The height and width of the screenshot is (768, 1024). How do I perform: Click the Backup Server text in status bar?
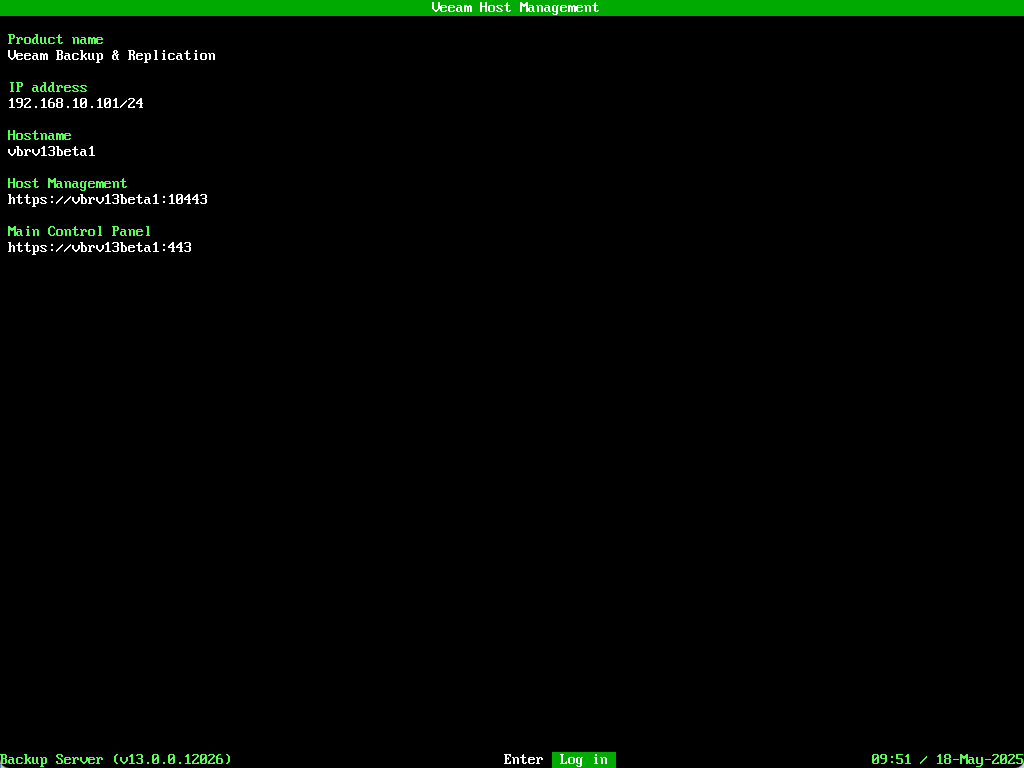pyautogui.click(x=52, y=760)
